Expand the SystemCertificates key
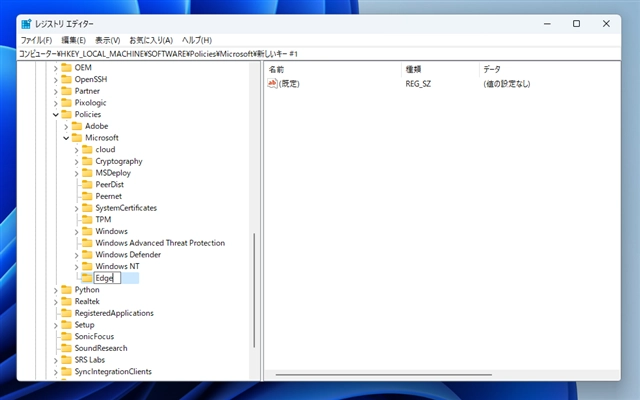 [x=76, y=209]
